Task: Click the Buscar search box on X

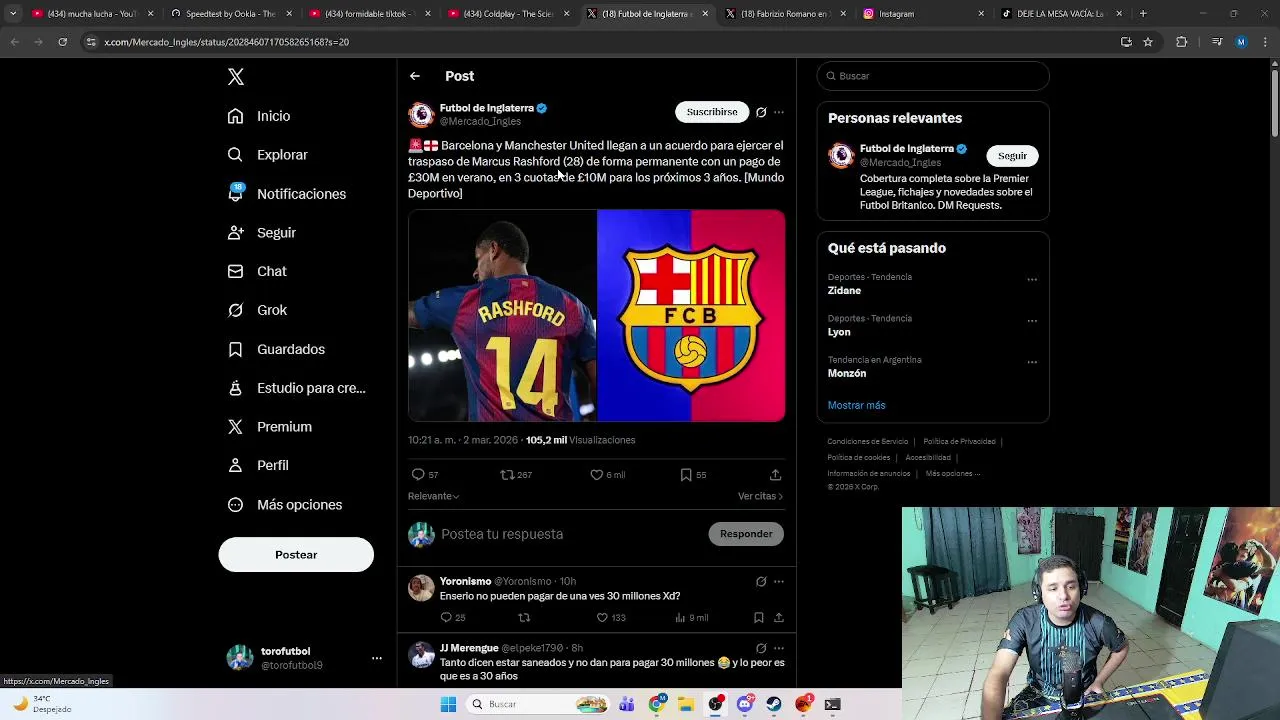Action: tap(933, 76)
